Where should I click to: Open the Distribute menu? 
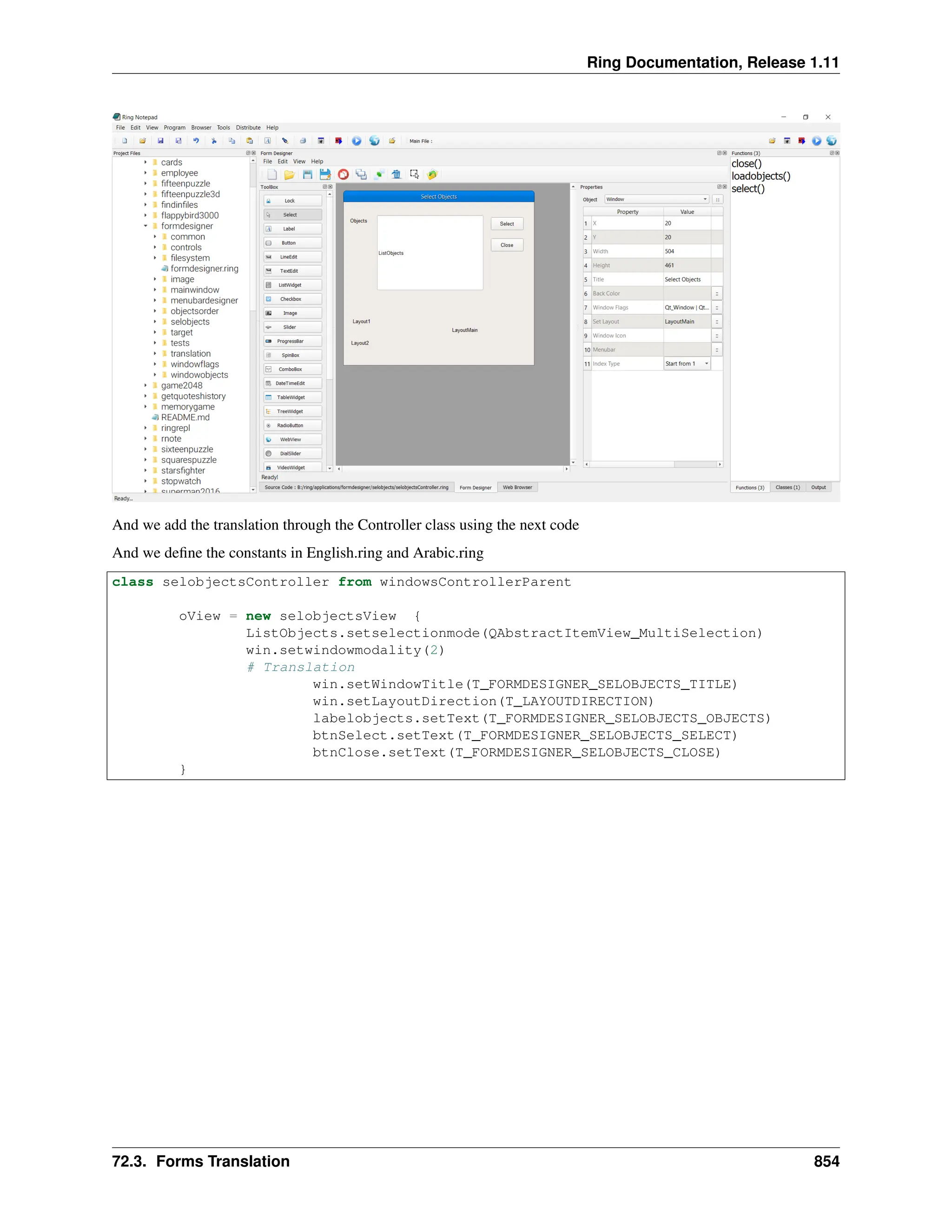[x=248, y=127]
